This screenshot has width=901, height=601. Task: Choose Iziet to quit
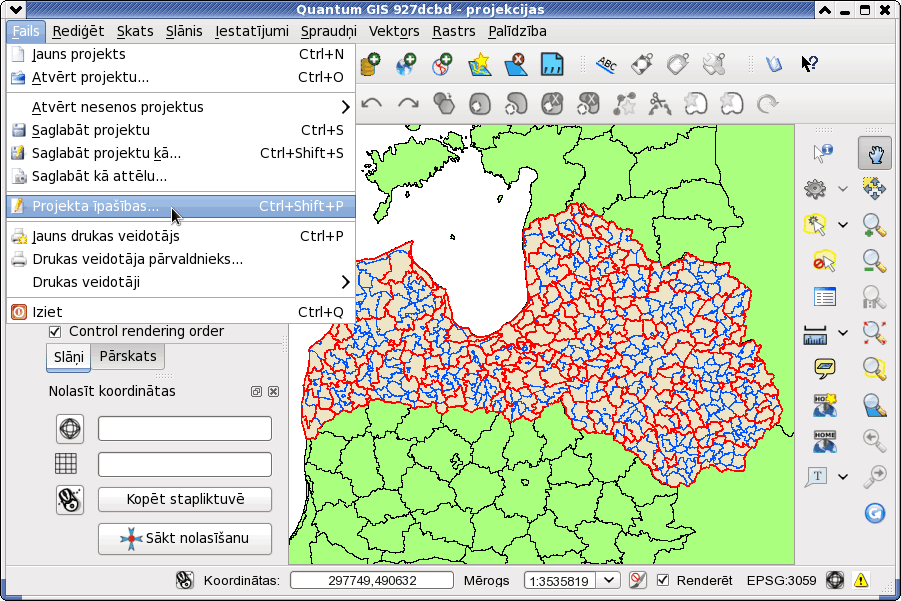(x=180, y=312)
